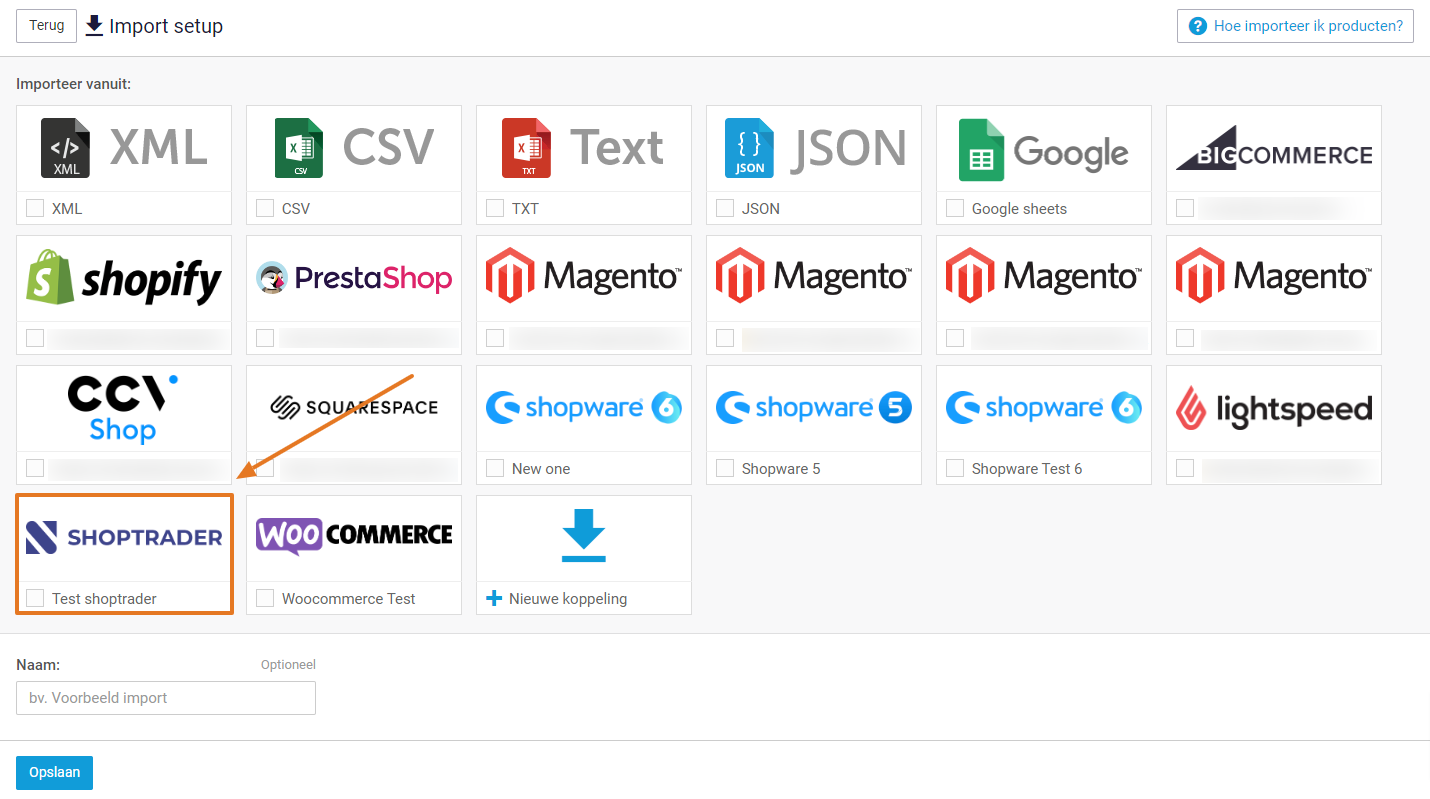This screenshot has width=1430, height=799.
Task: Click the 'Test shoptrader' label text
Action: (104, 599)
